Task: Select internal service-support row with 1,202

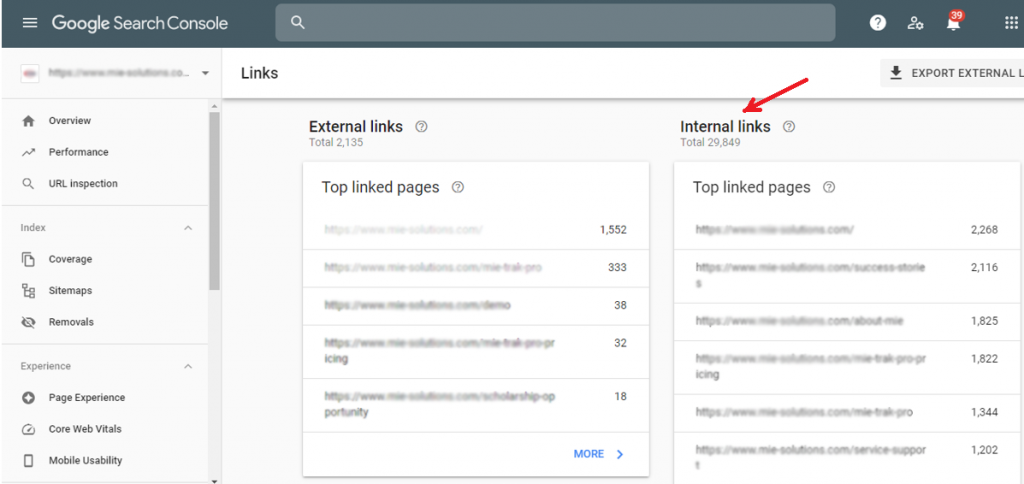Action: [x=848, y=458]
